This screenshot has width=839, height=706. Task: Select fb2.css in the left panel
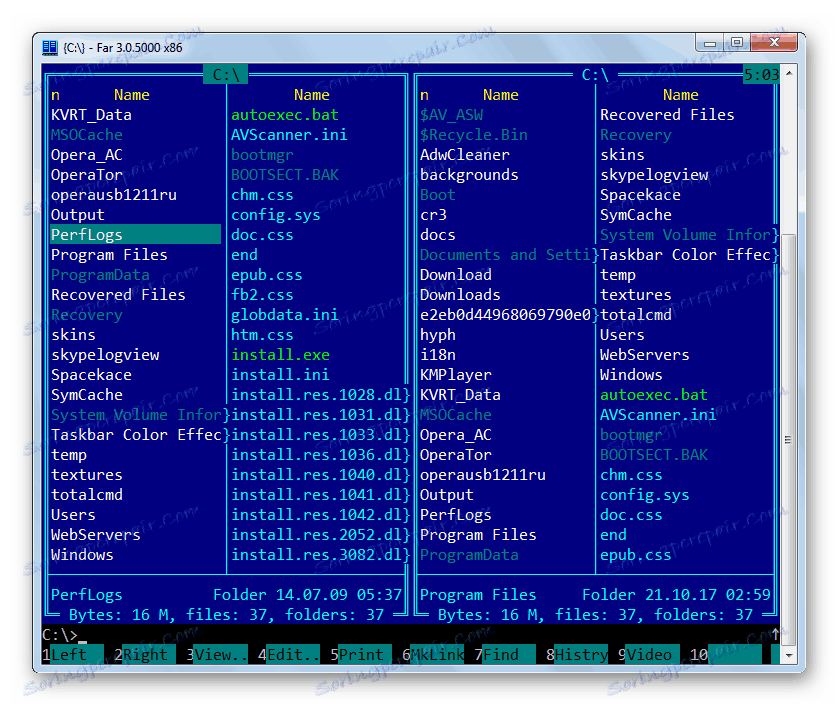262,295
